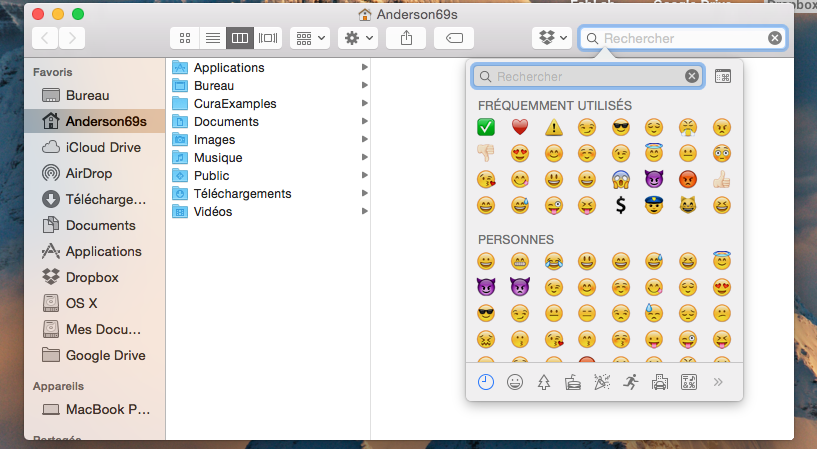Insert the grinning cat emoji
The width and height of the screenshot is (817, 449).
tap(688, 206)
